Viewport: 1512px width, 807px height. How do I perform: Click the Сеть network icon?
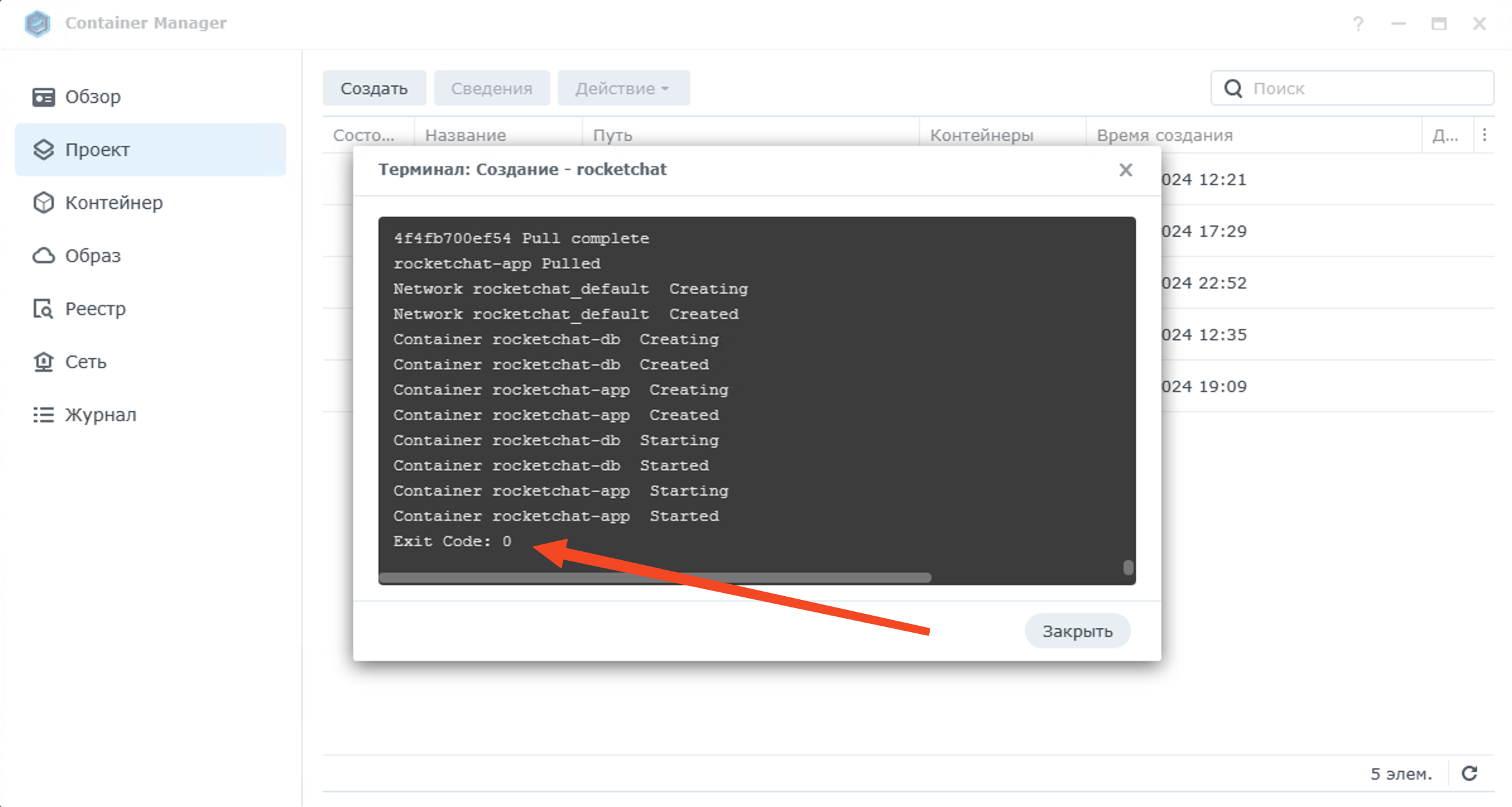[x=44, y=362]
